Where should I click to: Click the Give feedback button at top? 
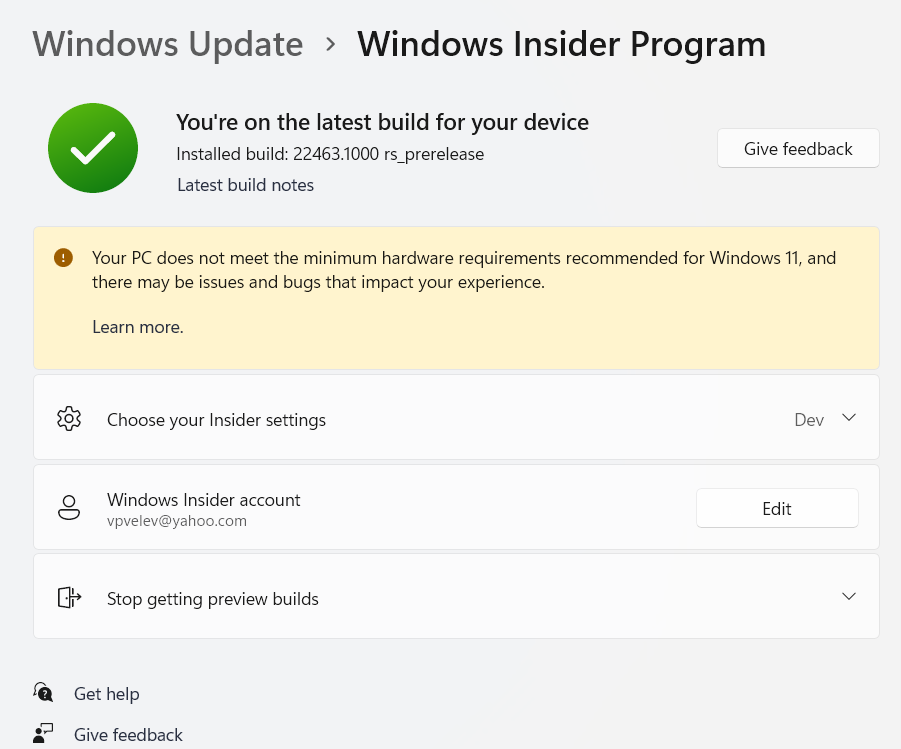pos(798,148)
